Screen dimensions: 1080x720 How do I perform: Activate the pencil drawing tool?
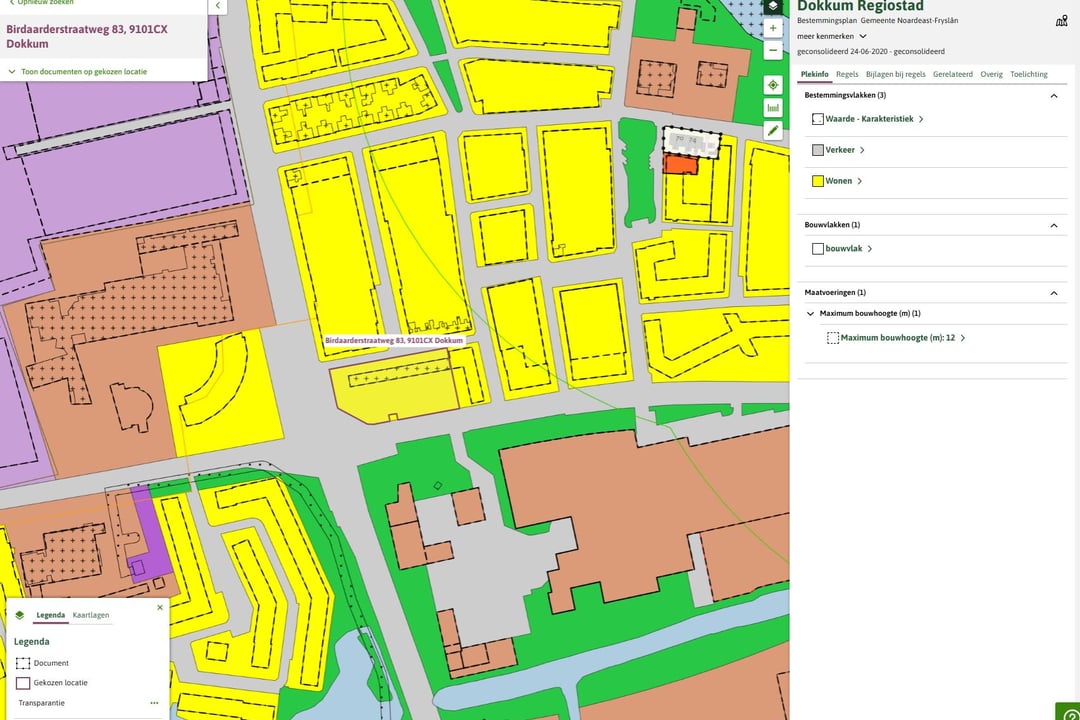[773, 130]
